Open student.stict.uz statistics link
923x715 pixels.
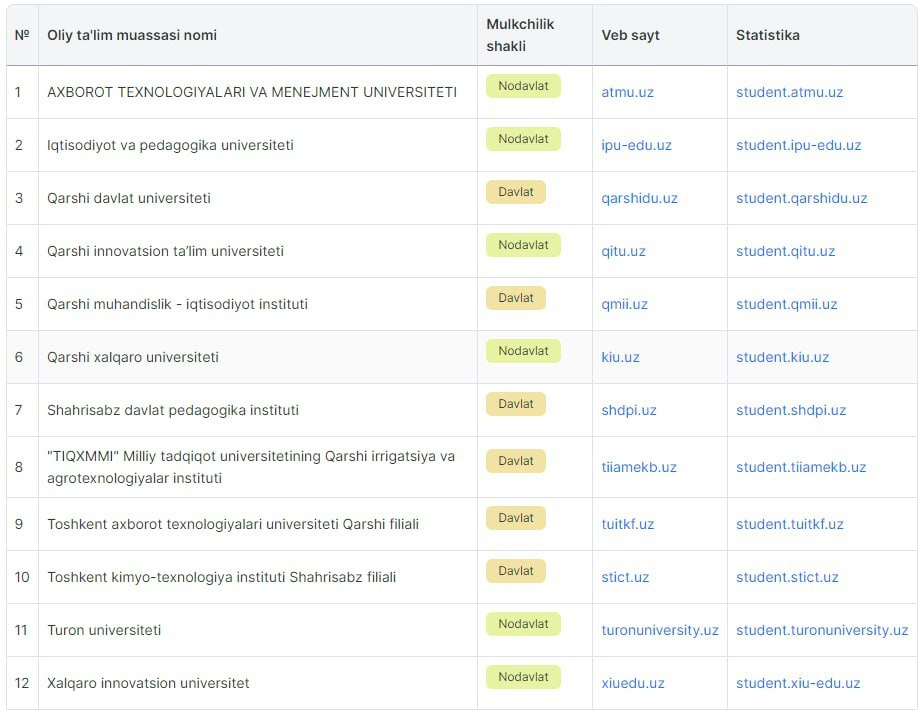pyautogui.click(x=787, y=577)
